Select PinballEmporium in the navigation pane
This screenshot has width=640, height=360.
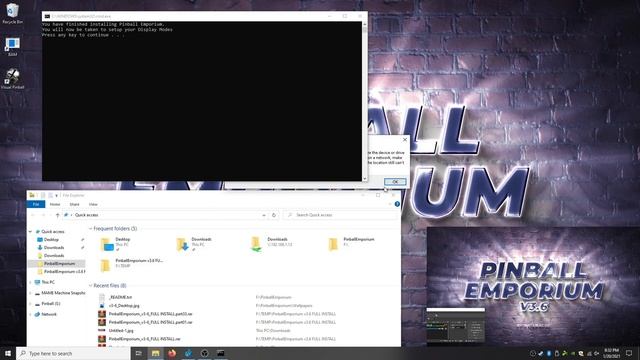pos(59,264)
